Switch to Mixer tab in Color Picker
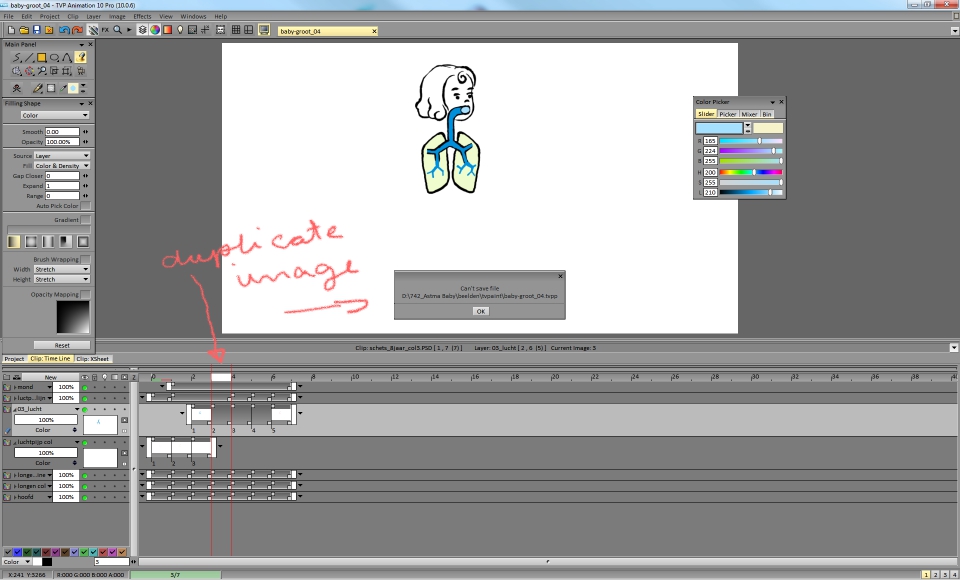960x580 pixels. pyautogui.click(x=749, y=115)
